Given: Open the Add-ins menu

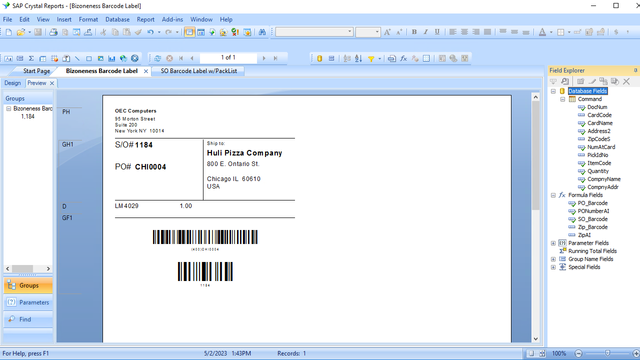Looking at the screenshot, I should 172,19.
